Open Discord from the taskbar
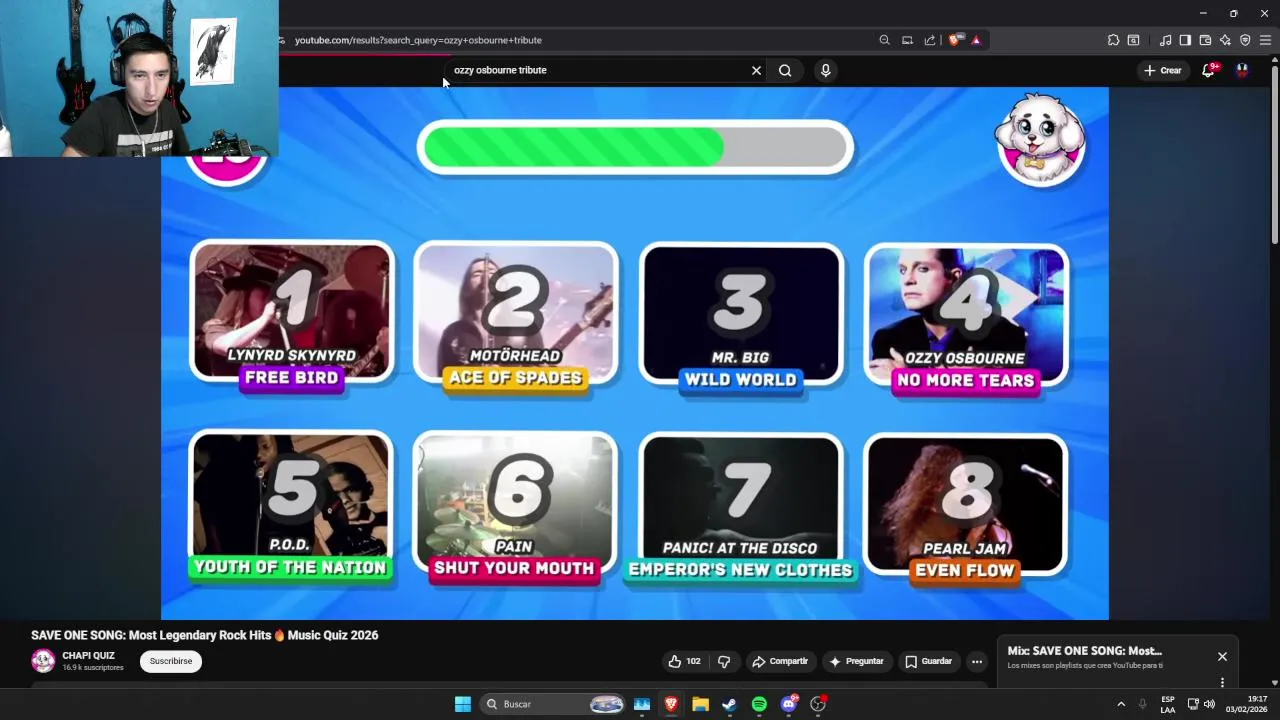This screenshot has height=720, width=1280. [x=789, y=704]
